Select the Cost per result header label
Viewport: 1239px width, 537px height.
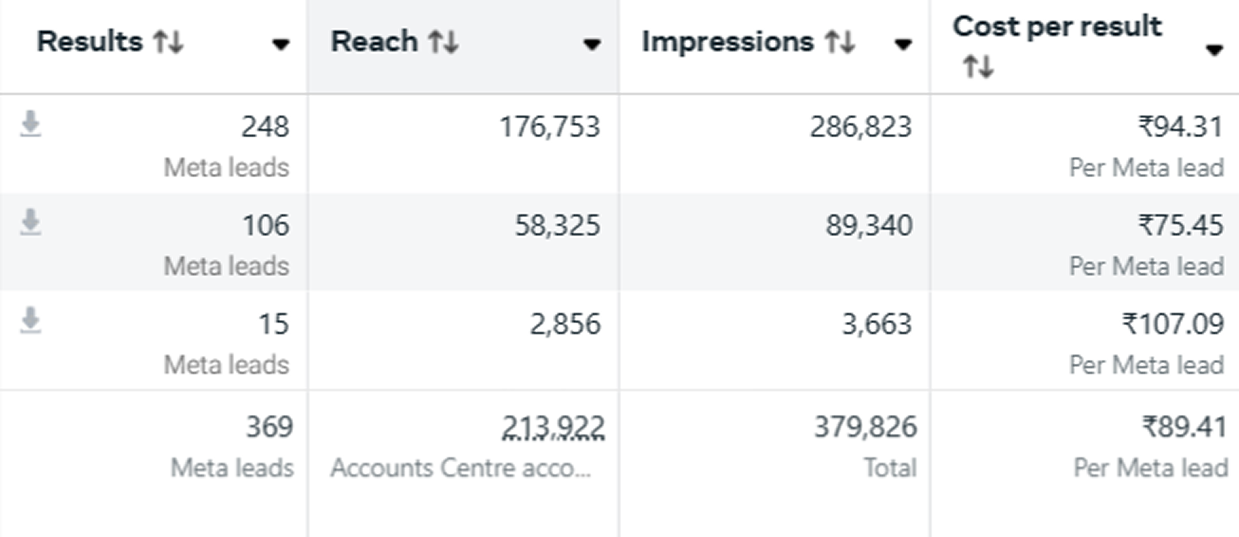click(1057, 27)
